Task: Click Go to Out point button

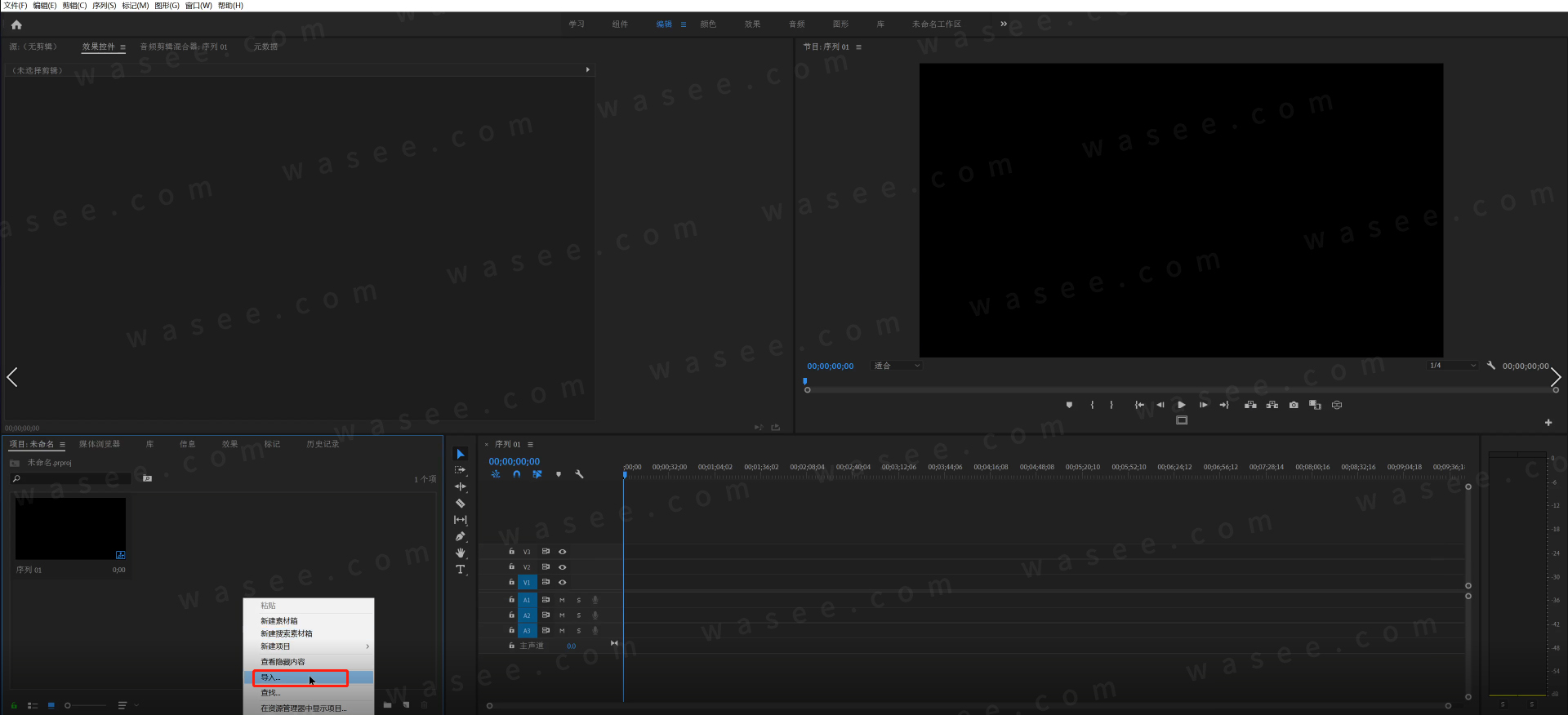Action: (x=1224, y=405)
